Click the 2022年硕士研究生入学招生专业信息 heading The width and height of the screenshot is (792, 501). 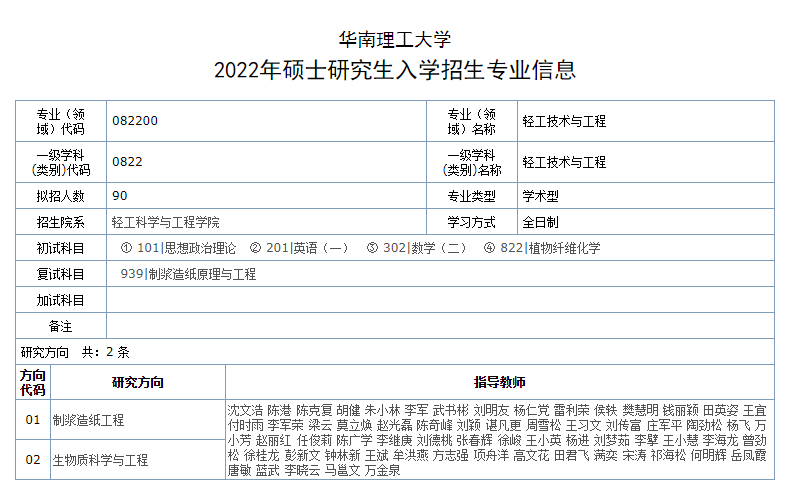tap(395, 71)
